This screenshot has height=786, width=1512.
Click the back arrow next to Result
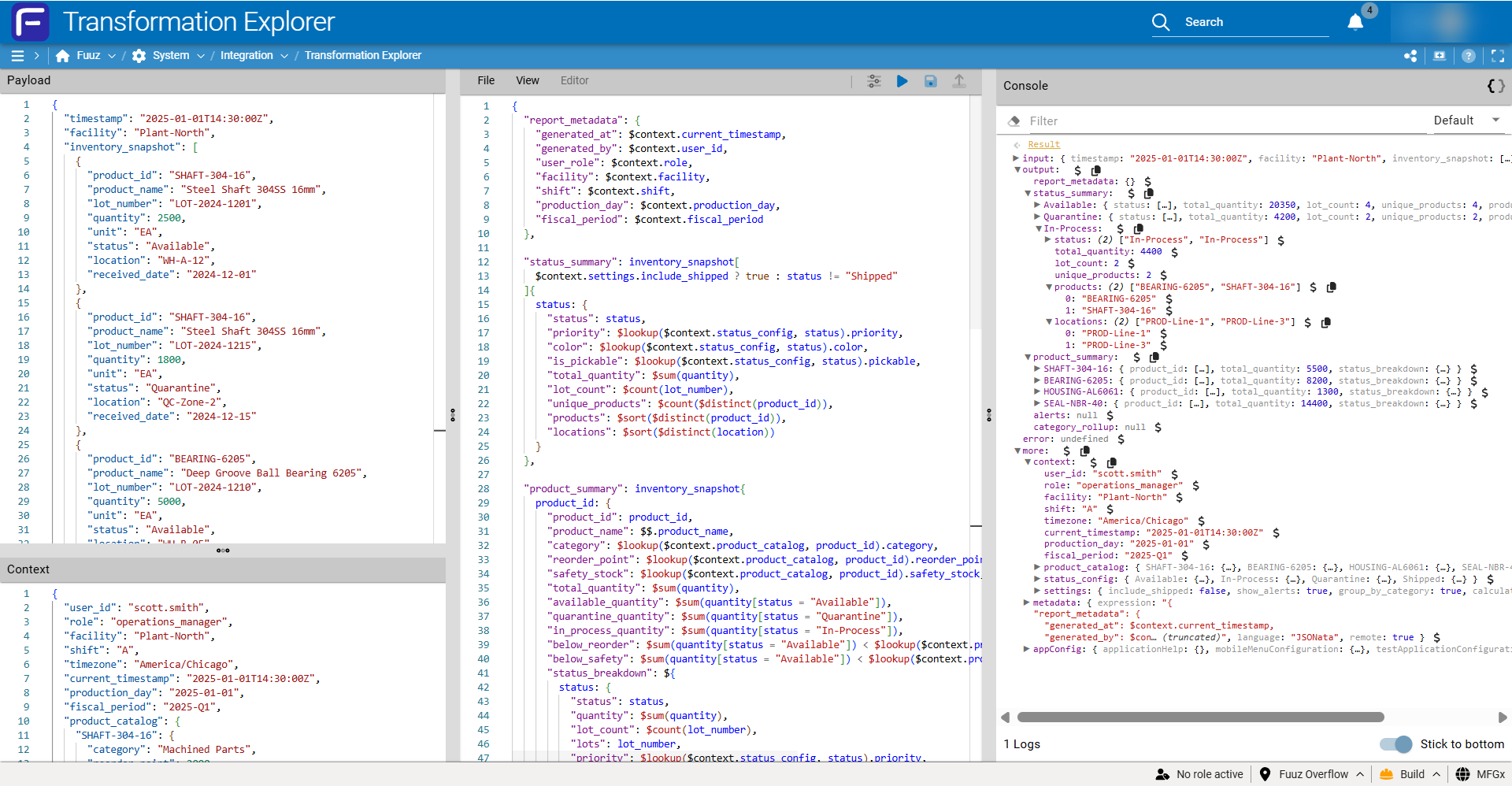click(x=1017, y=145)
